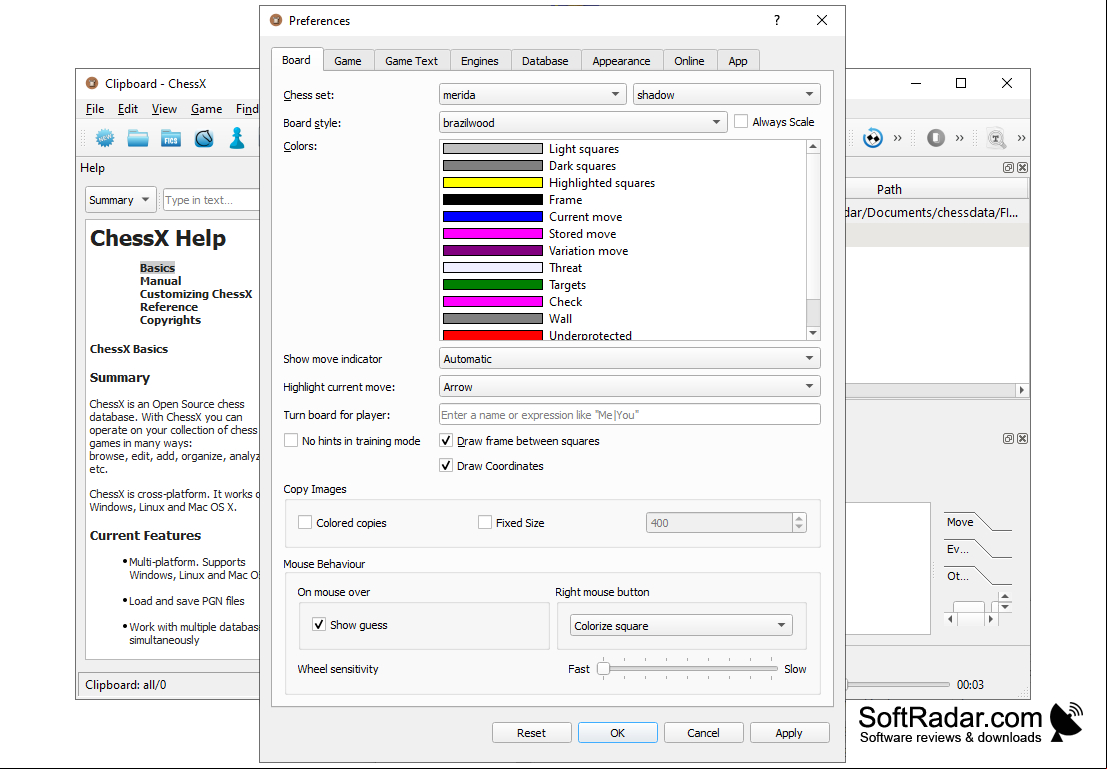Image resolution: width=1107 pixels, height=769 pixels.
Task: Switch to the Game tab
Action: pos(347,61)
